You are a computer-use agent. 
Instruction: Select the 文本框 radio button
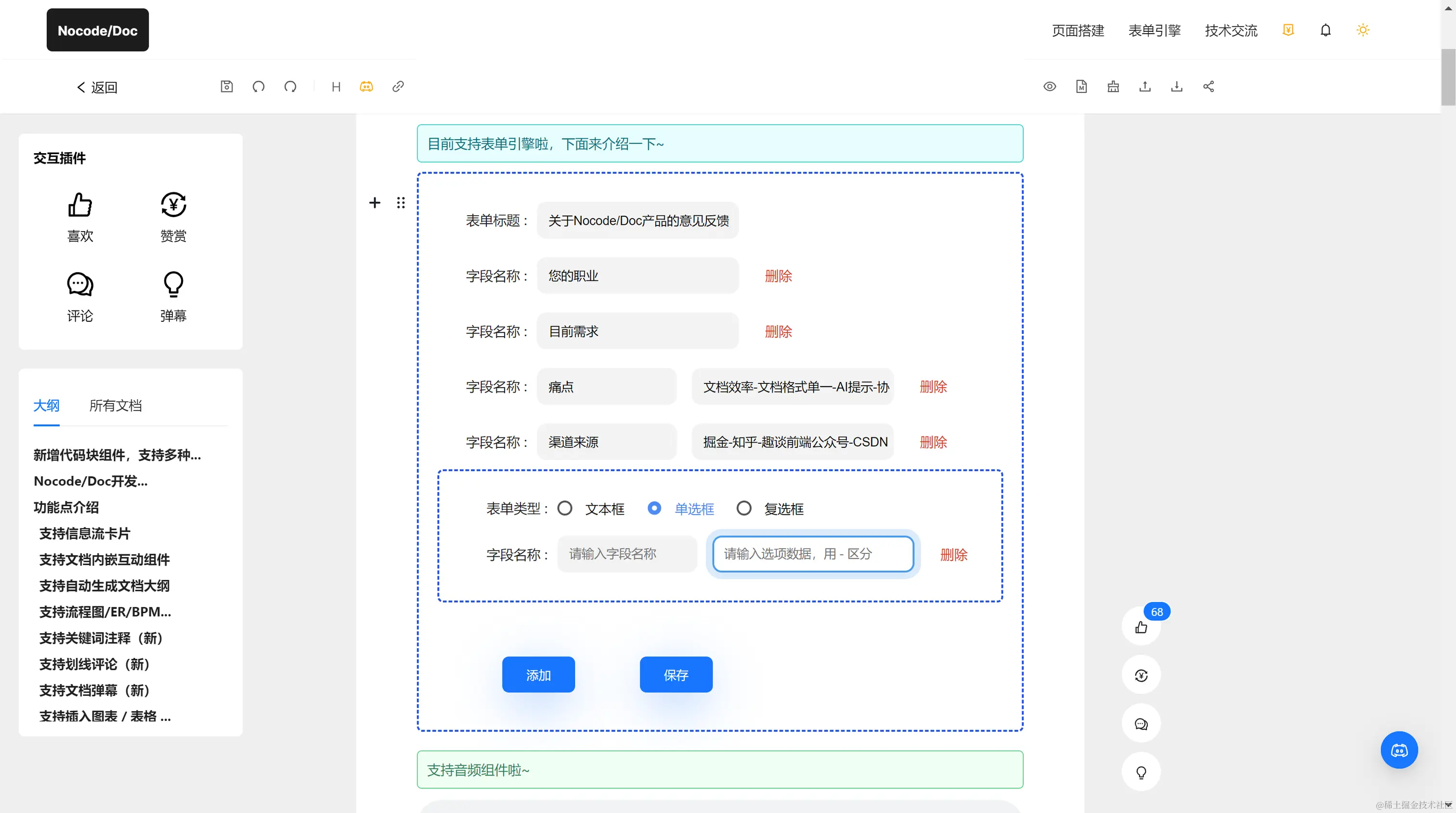tap(565, 508)
